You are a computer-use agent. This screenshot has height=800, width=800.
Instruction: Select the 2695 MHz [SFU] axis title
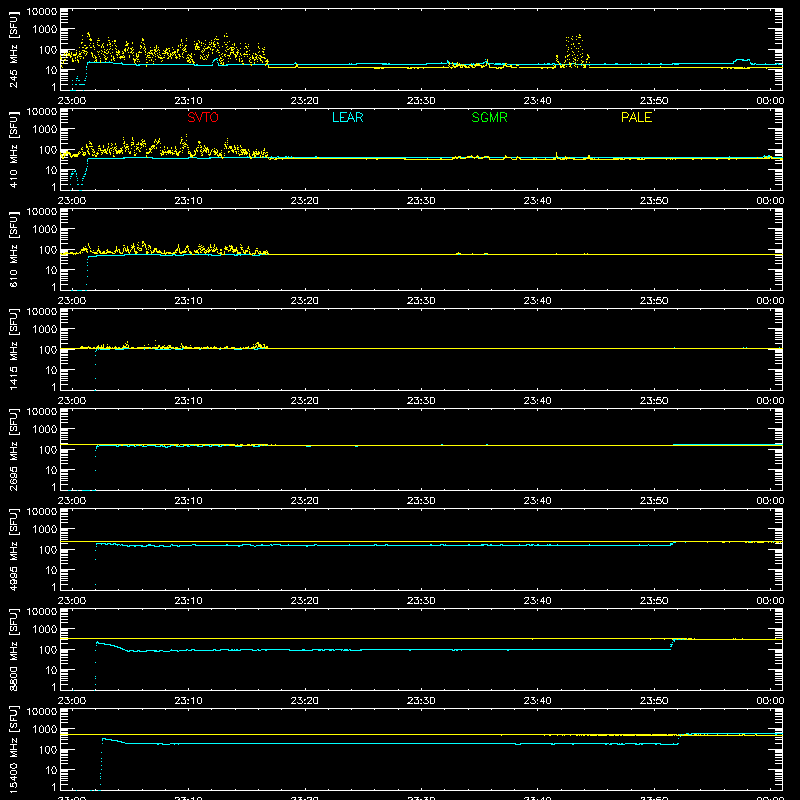(x=13, y=449)
